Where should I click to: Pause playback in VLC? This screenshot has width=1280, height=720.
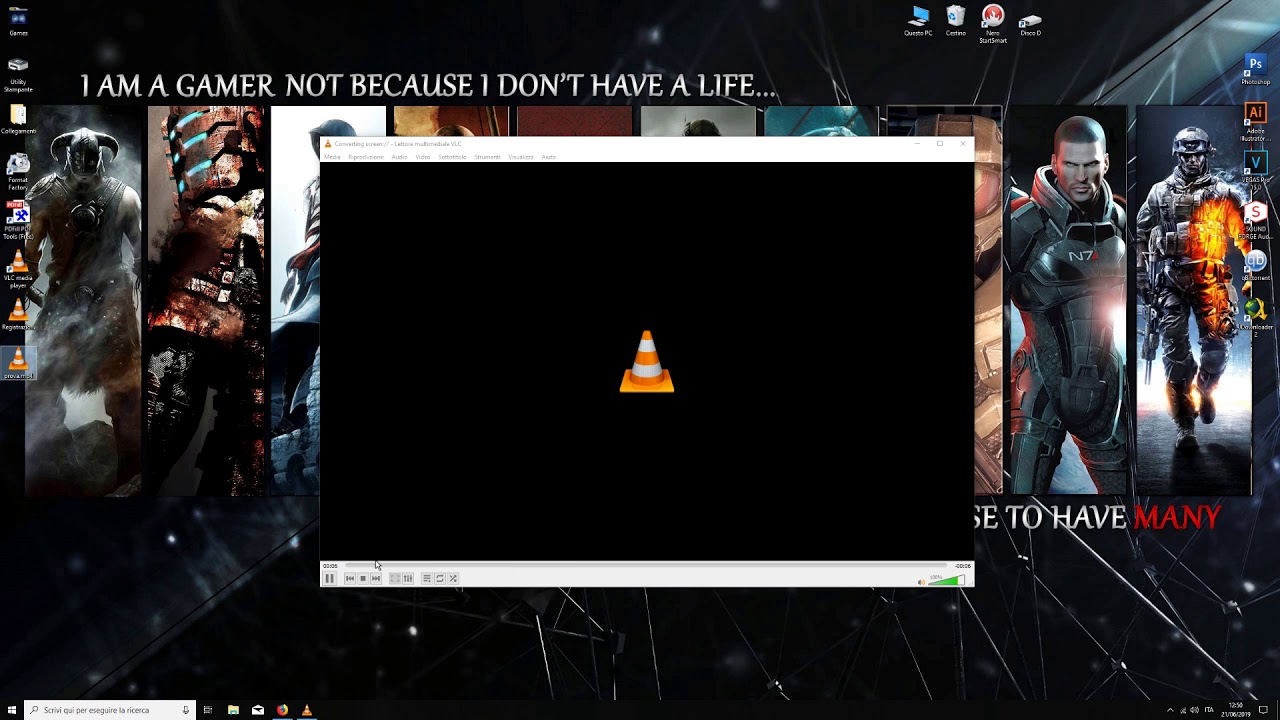click(x=329, y=578)
